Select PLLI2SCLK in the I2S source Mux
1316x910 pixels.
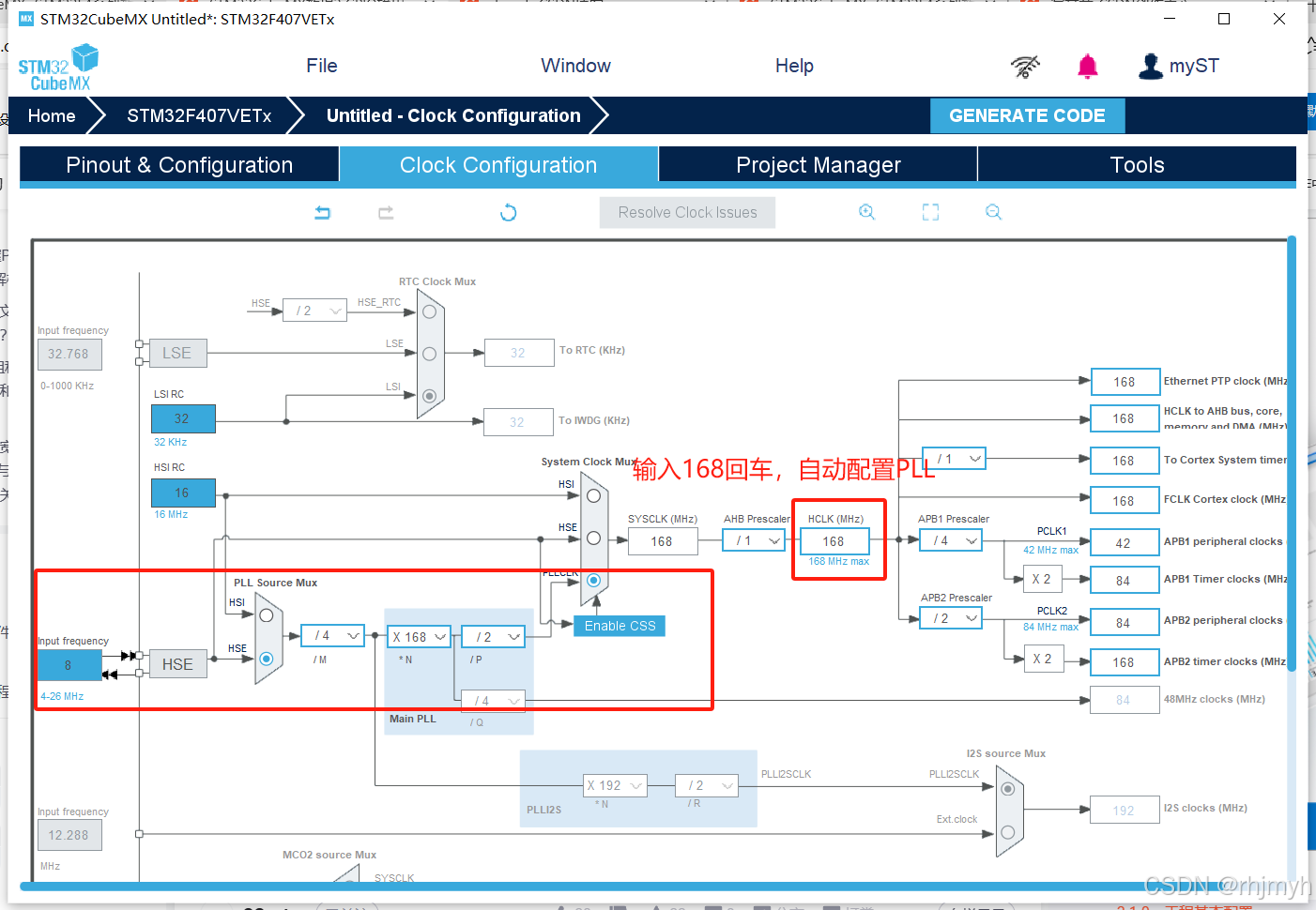click(x=1008, y=789)
